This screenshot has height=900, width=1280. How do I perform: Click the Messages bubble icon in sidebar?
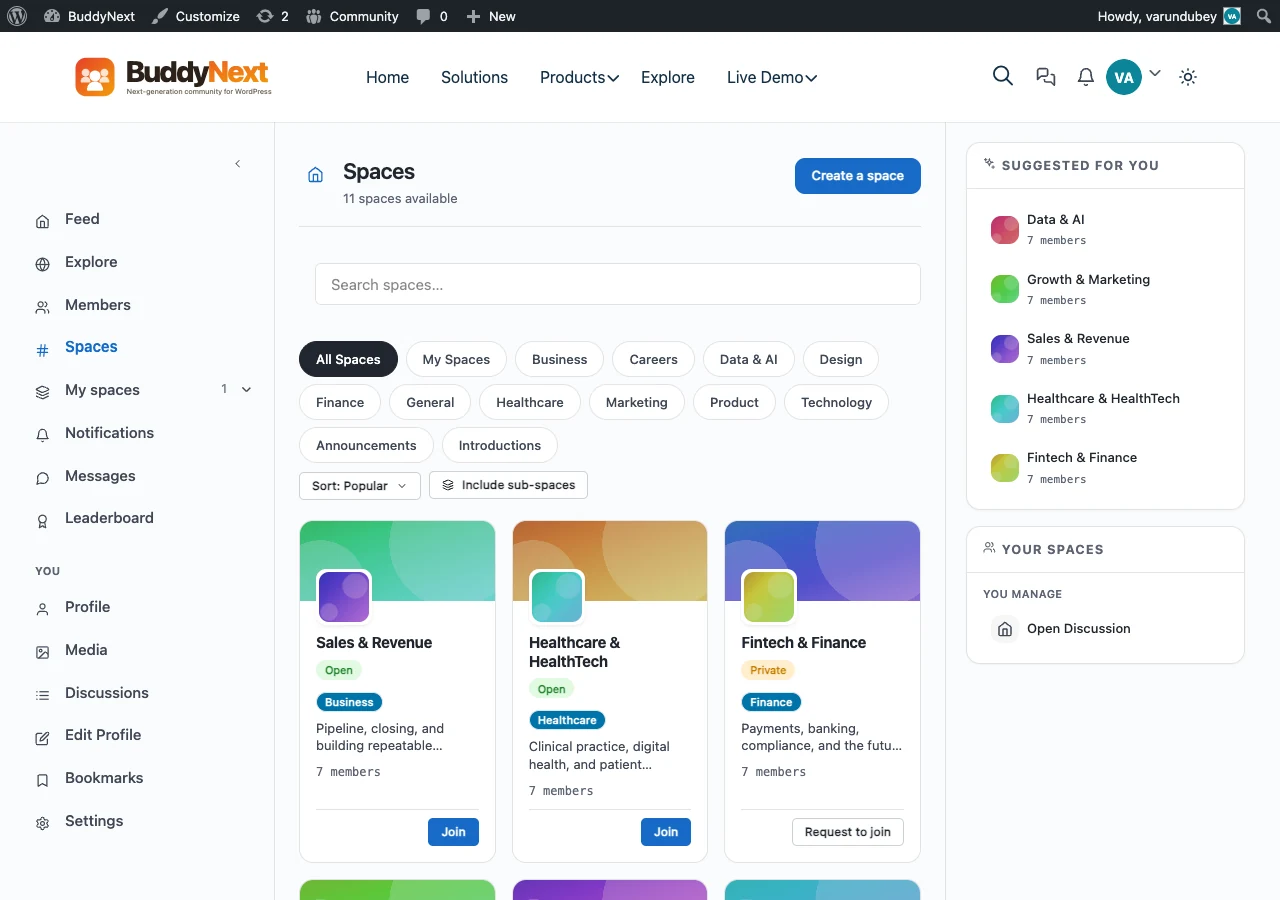(x=42, y=479)
